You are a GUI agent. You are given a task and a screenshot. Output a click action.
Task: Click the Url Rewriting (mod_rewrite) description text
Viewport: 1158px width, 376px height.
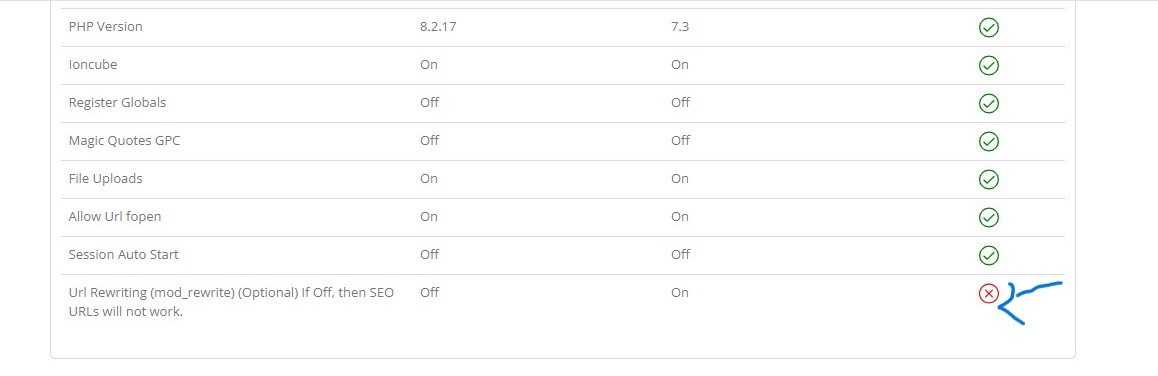pos(231,301)
